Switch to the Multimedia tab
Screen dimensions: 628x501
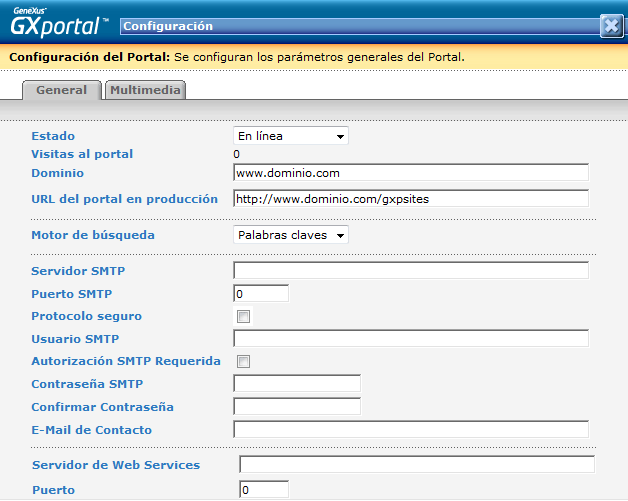(x=146, y=90)
